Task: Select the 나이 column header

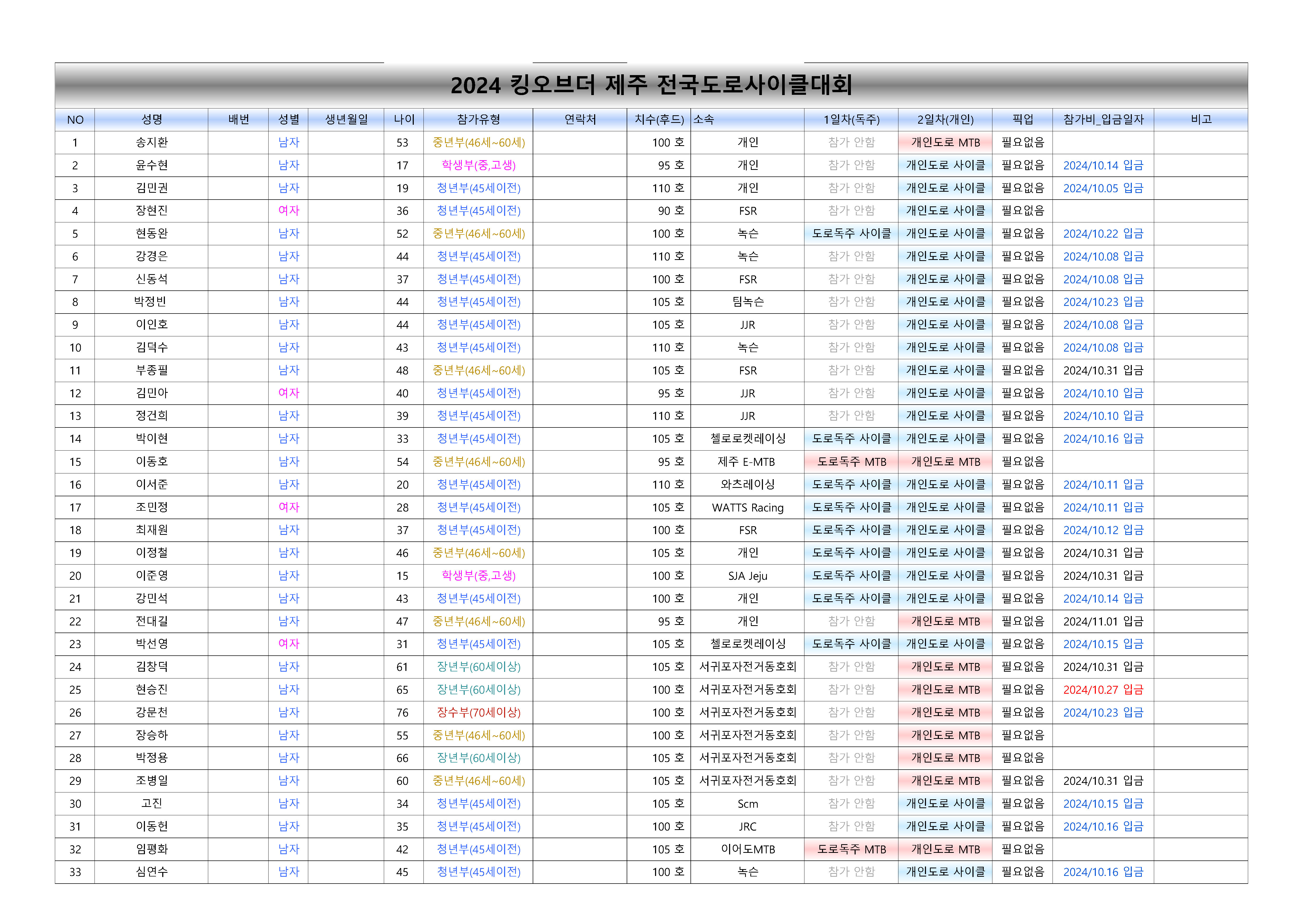Action: [404, 119]
